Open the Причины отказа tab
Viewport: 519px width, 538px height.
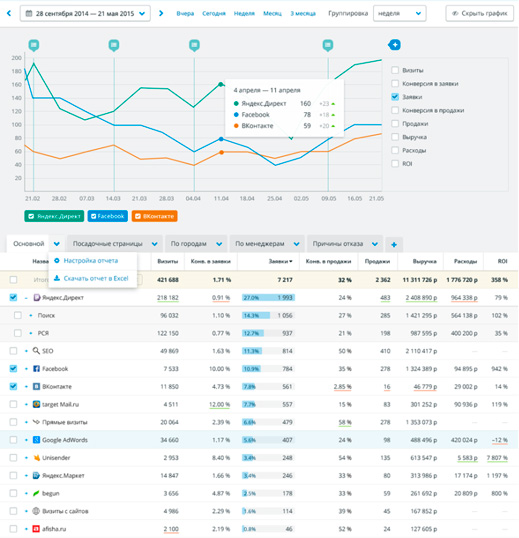tap(338, 244)
